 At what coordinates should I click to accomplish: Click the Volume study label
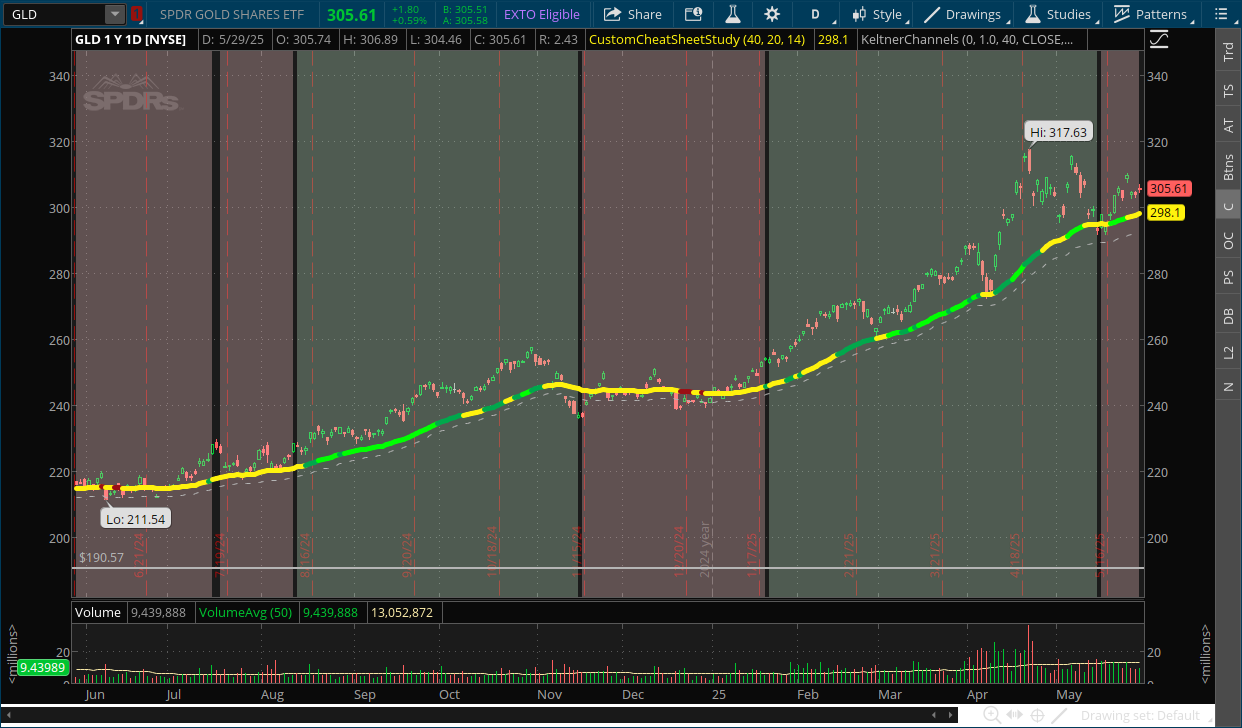click(98, 612)
